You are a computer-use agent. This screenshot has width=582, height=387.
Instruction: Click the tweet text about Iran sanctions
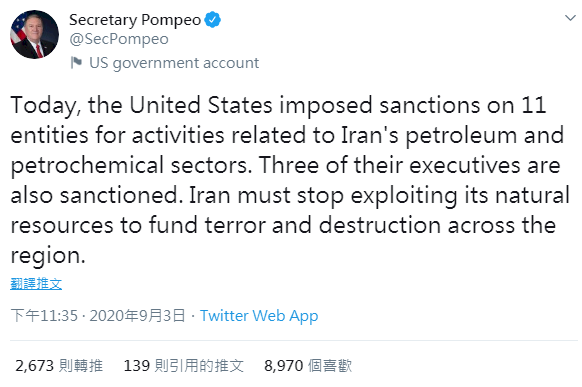290,180
